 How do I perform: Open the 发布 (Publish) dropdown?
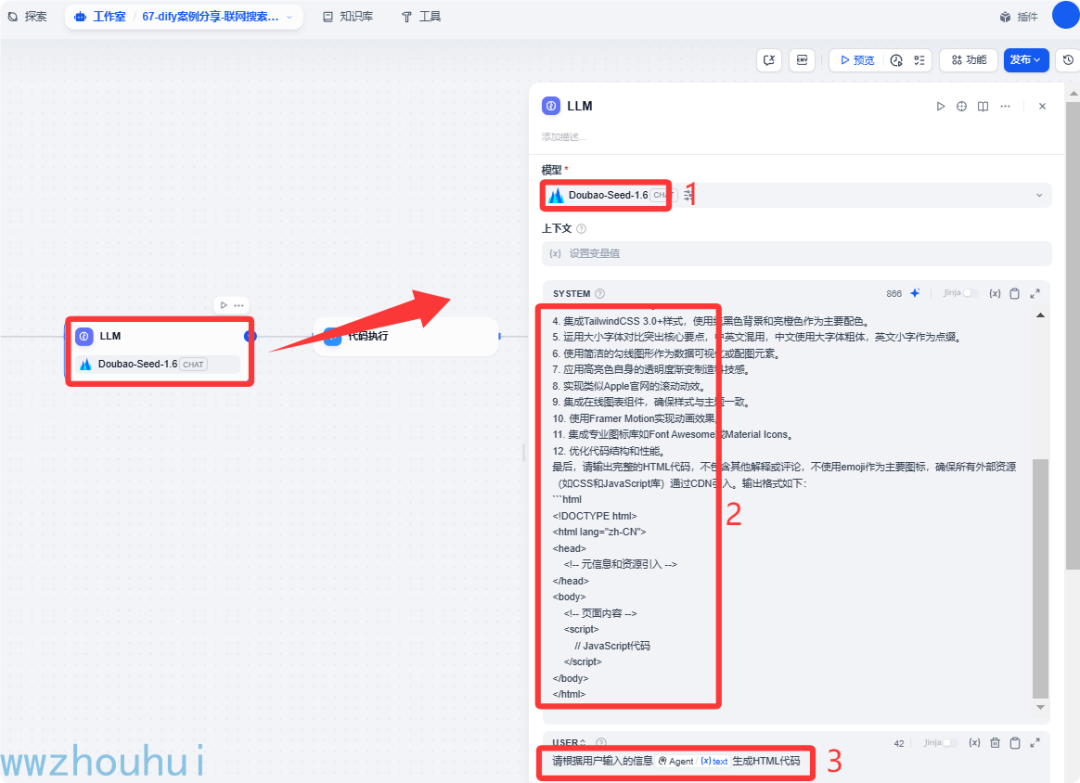click(x=1026, y=60)
